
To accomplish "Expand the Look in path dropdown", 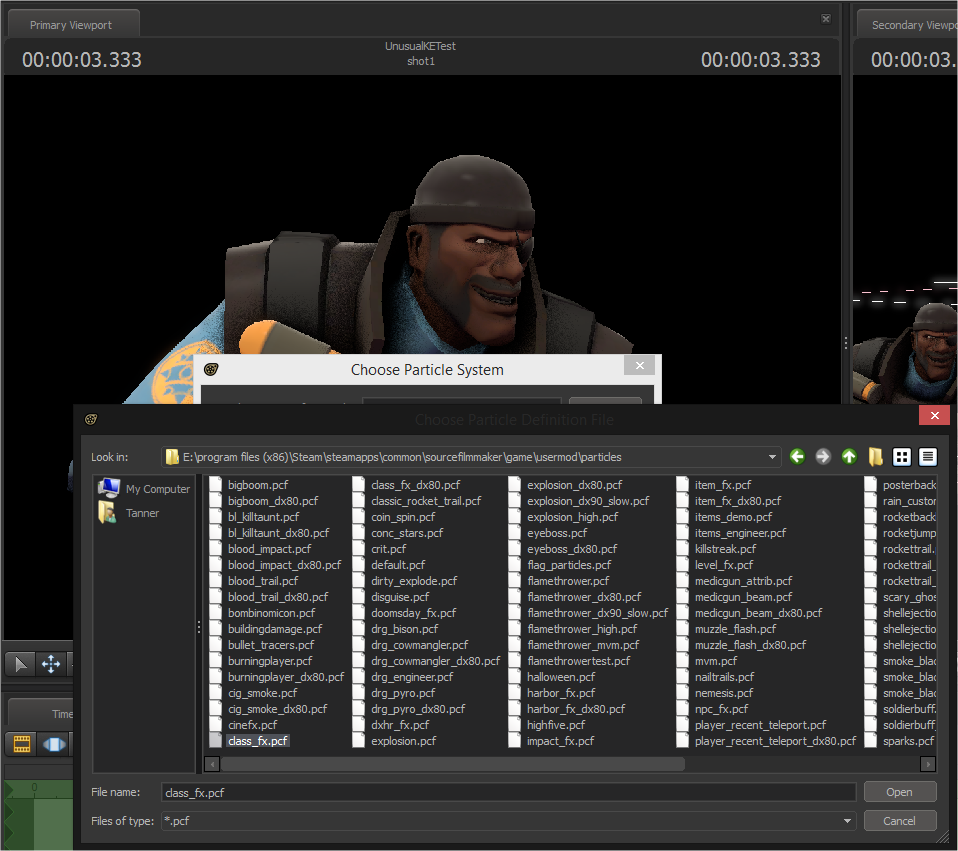I will click(x=772, y=457).
